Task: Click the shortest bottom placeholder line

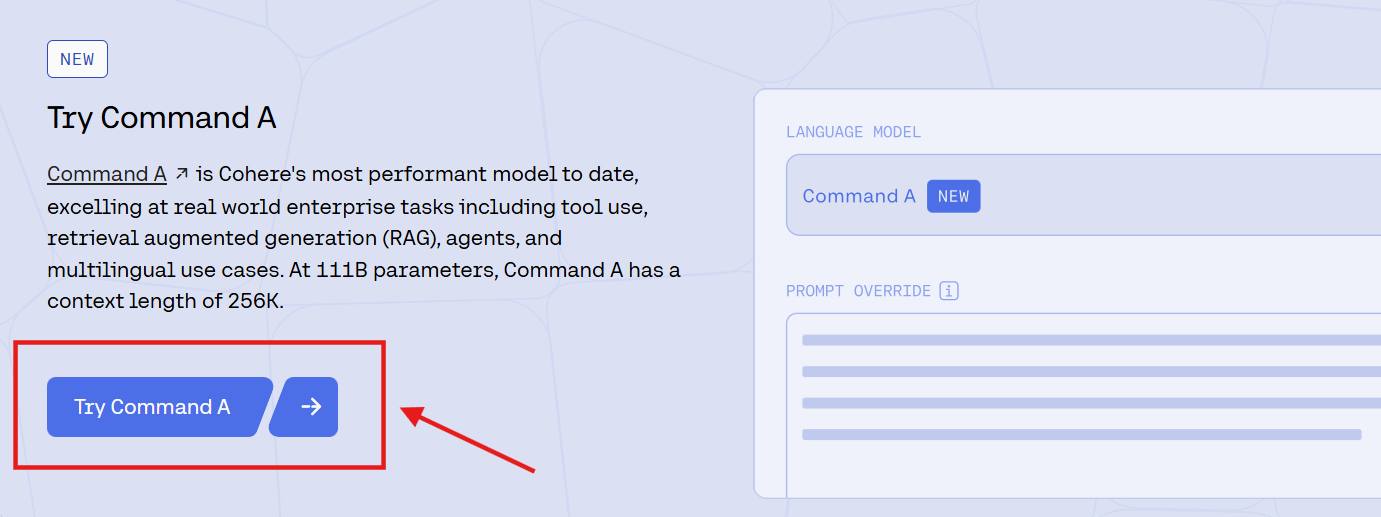Action: (1080, 435)
